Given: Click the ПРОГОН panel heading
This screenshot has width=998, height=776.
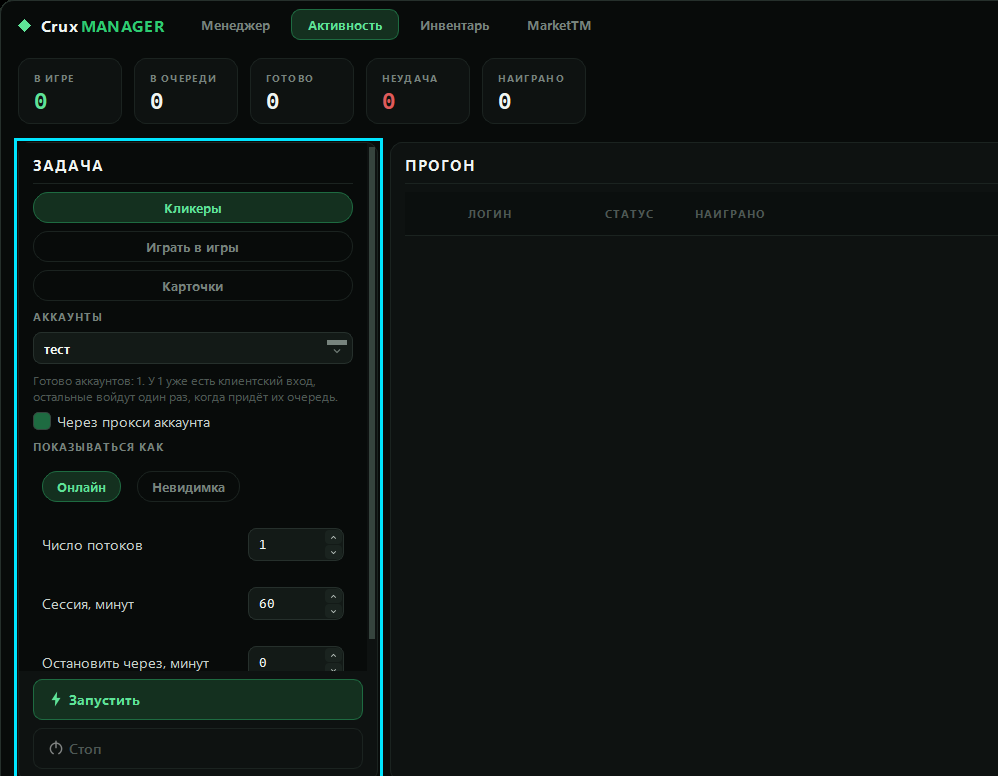Looking at the screenshot, I should pyautogui.click(x=440, y=166).
